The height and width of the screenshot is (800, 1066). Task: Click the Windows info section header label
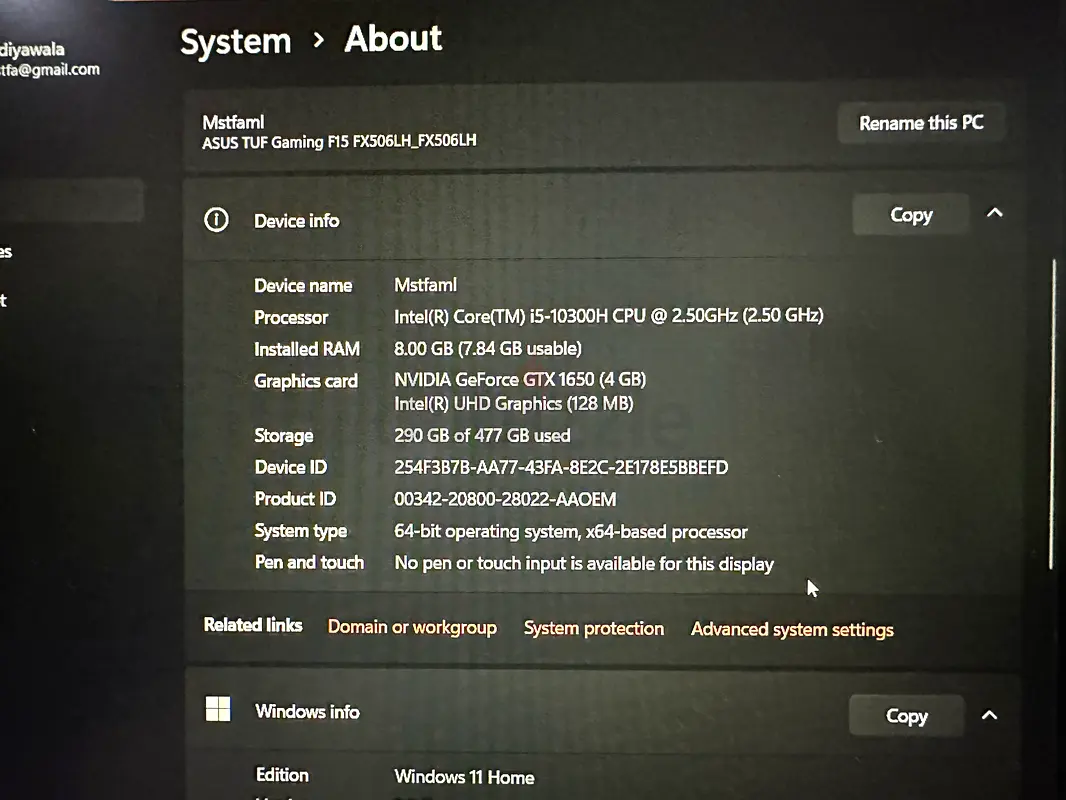pyautogui.click(x=307, y=712)
